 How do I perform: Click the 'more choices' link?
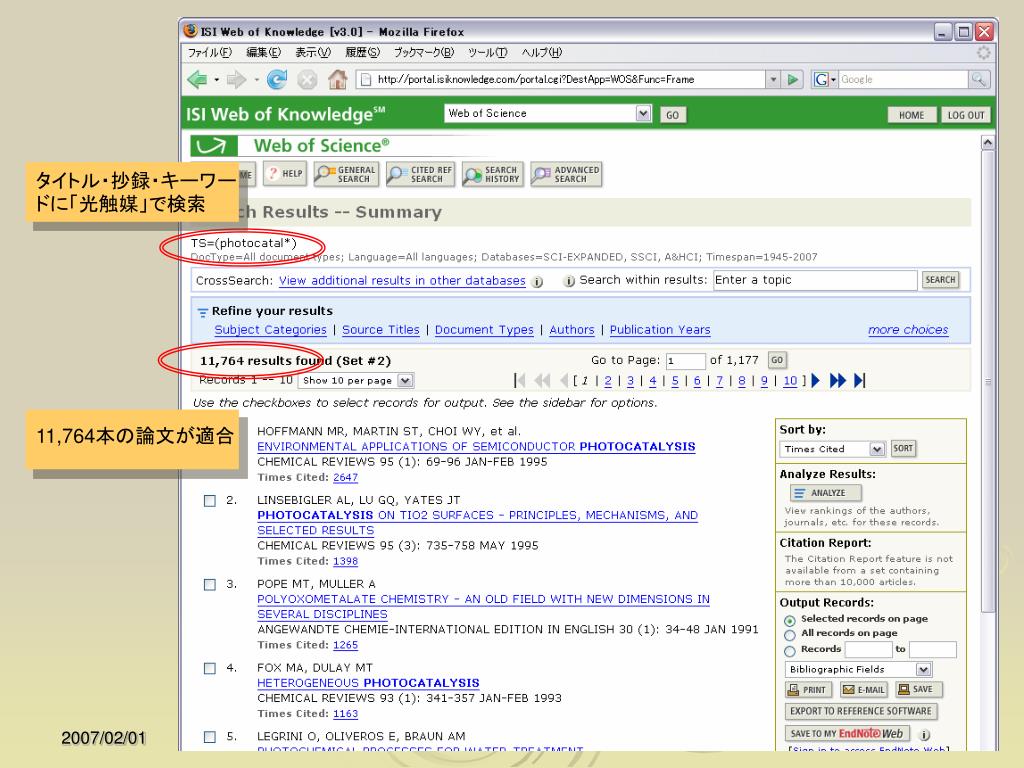tap(908, 330)
